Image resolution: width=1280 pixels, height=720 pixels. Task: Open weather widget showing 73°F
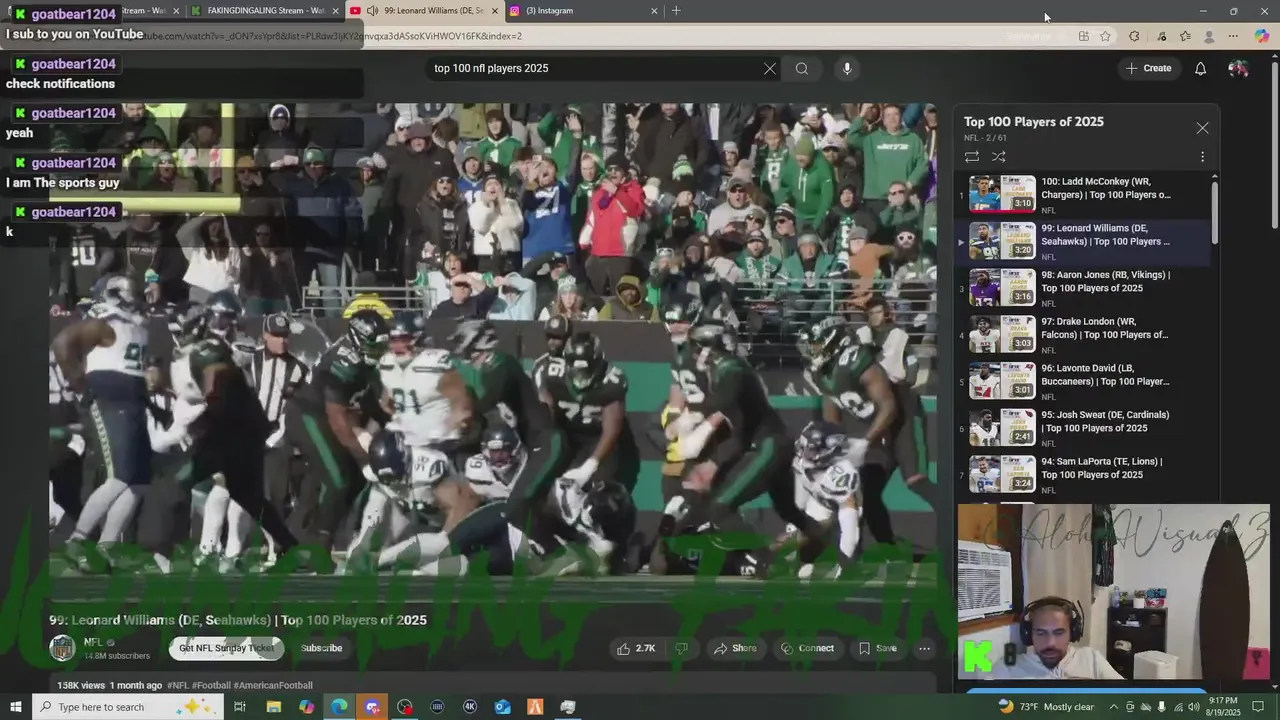pyautogui.click(x=1046, y=707)
